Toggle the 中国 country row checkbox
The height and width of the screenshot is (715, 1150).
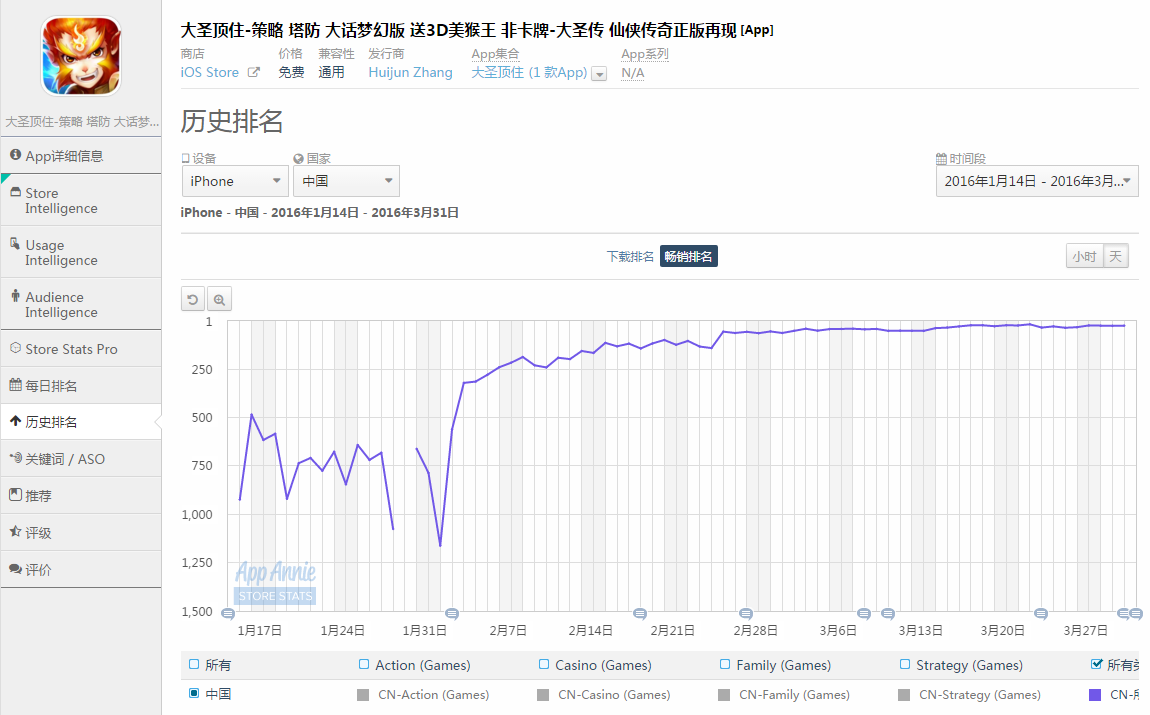[194, 693]
